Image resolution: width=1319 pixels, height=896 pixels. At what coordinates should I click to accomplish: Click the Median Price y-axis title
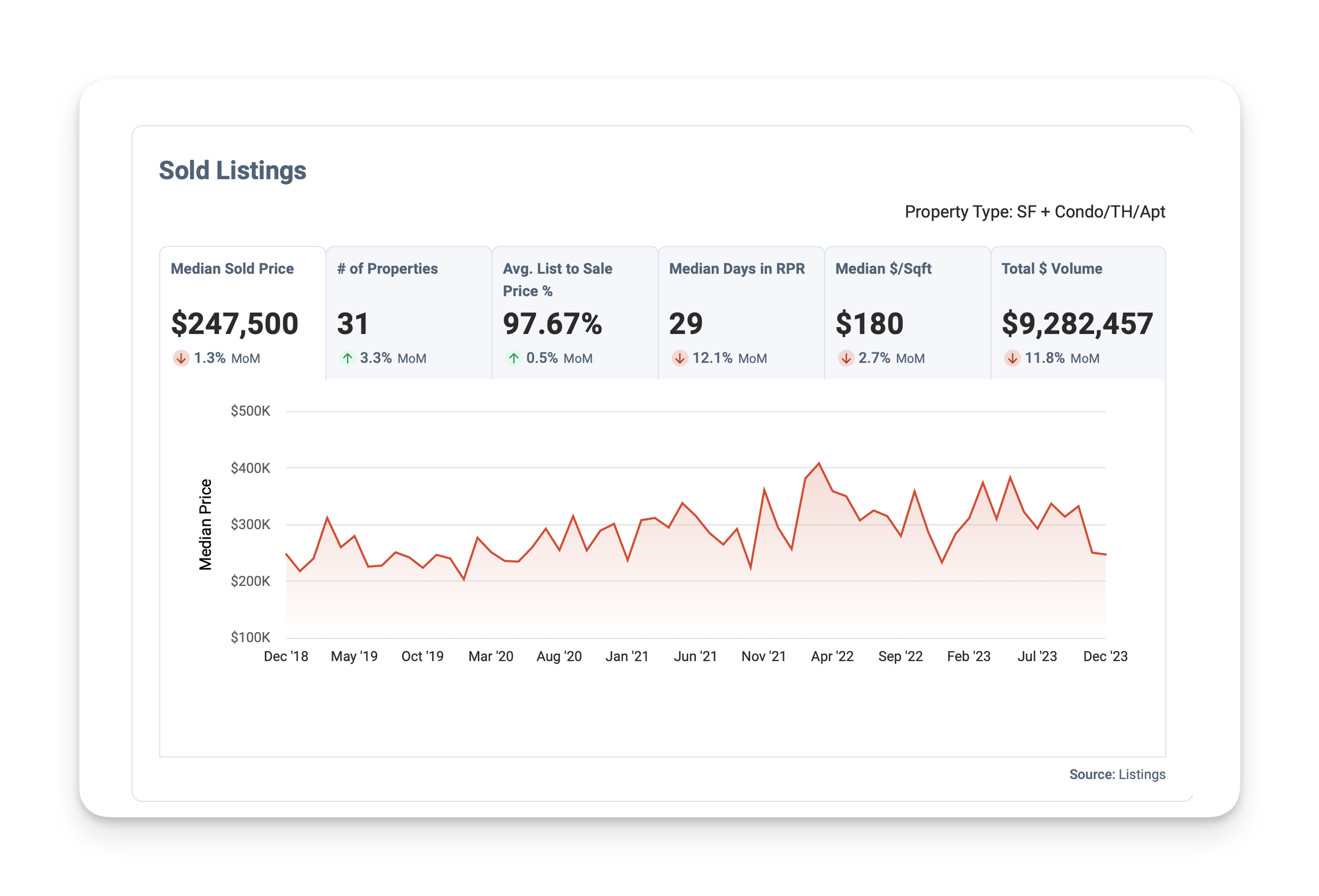[x=205, y=525]
